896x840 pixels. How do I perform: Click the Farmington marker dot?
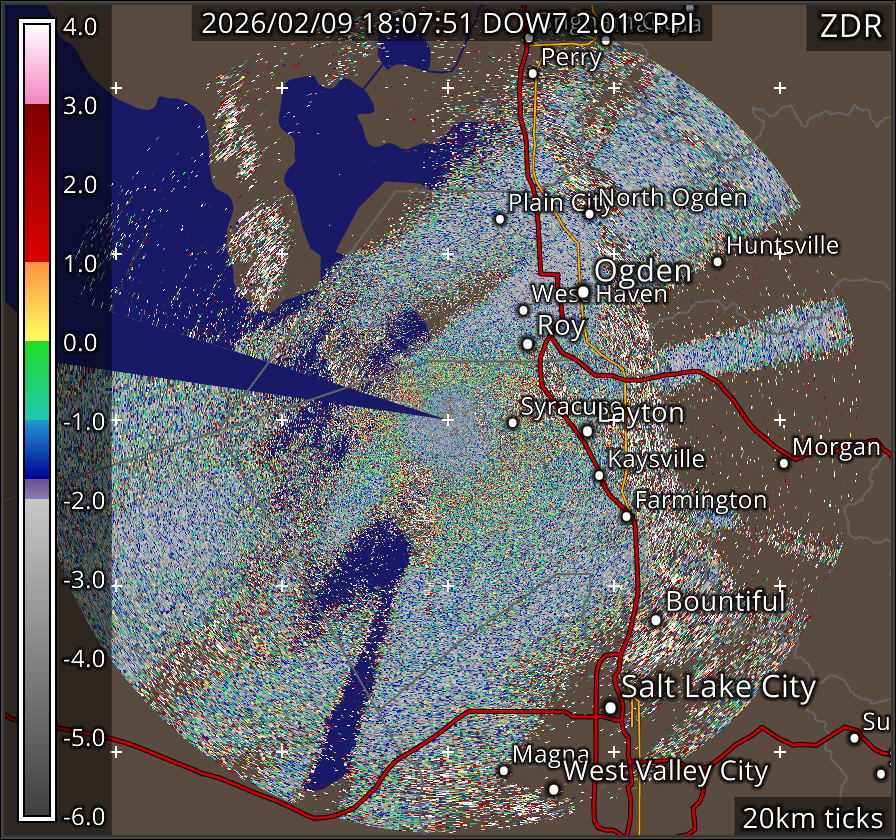tap(626, 517)
